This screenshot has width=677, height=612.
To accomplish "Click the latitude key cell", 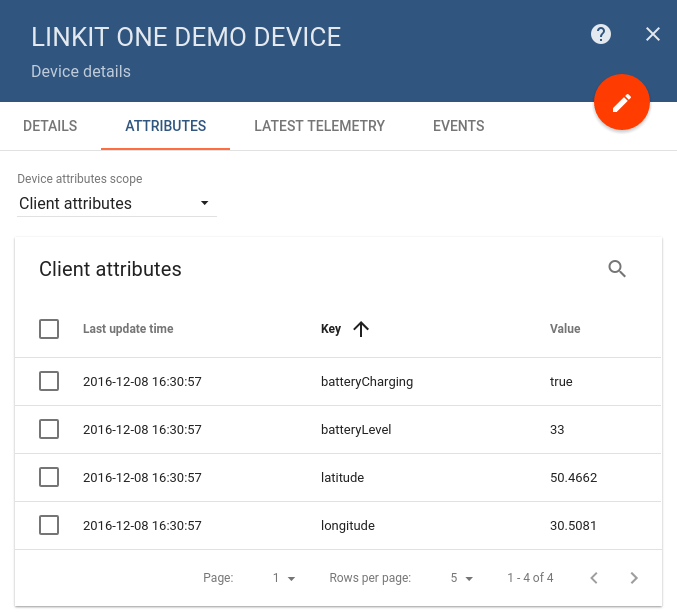I will (342, 478).
